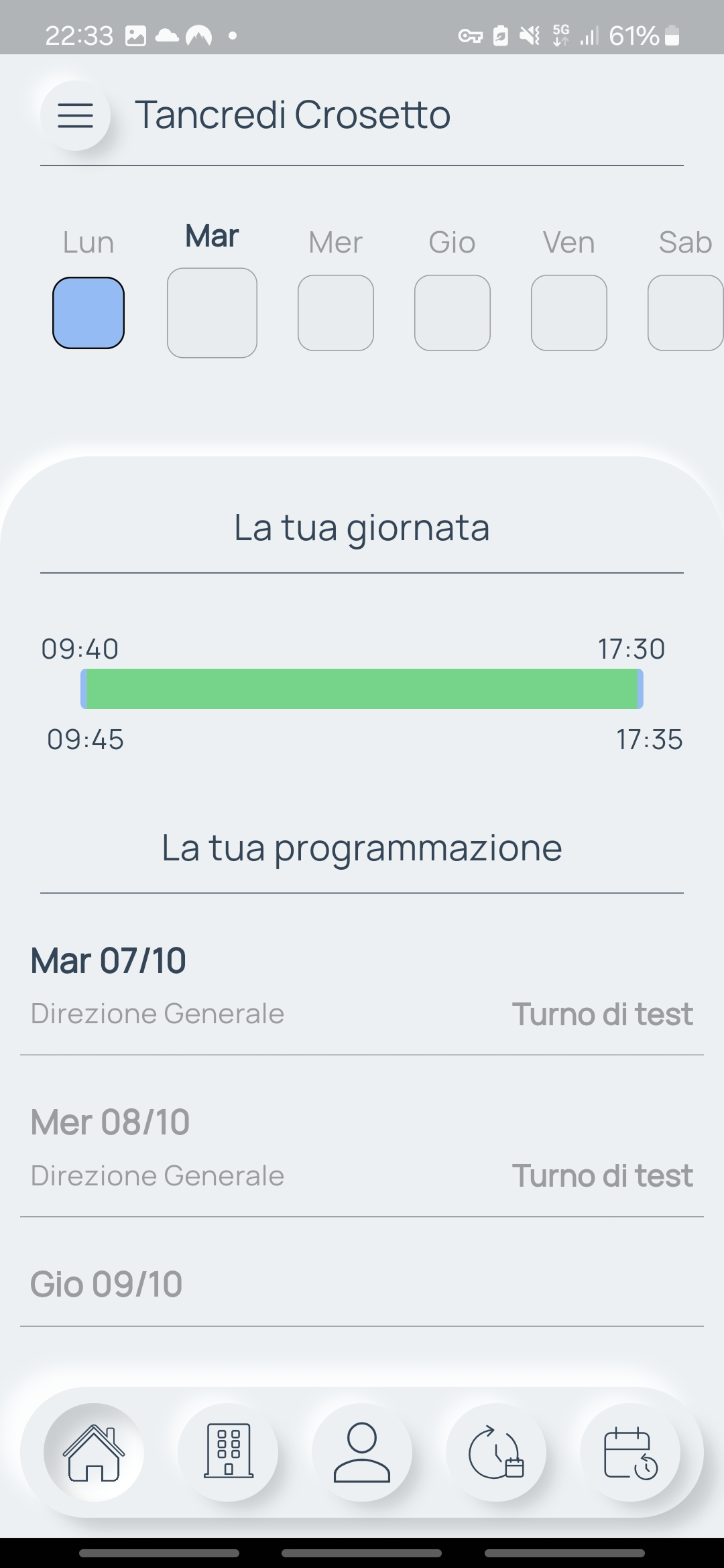Tap the battery icon in status bar
This screenshot has height=1568, width=724.
(672, 36)
